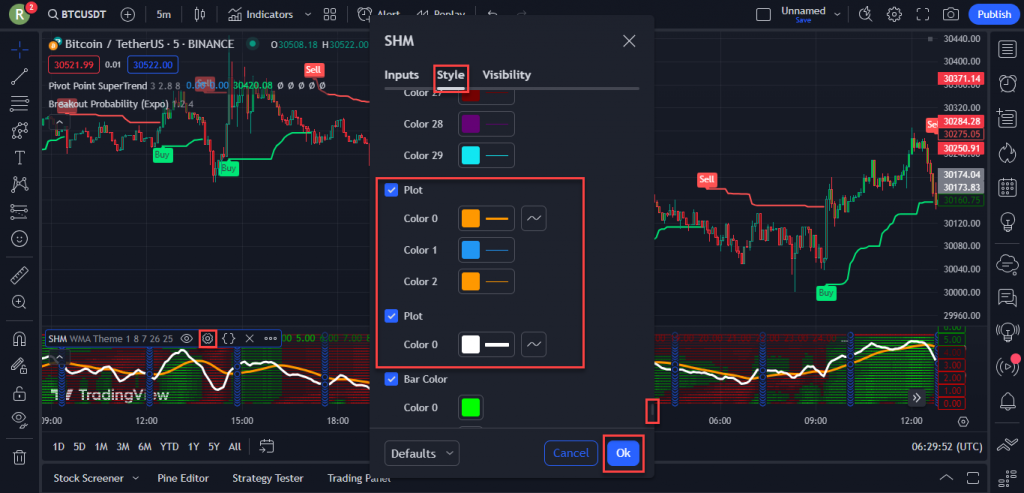1024x493 pixels.
Task: Change the green Bar Color 0 swatch
Action: (471, 407)
